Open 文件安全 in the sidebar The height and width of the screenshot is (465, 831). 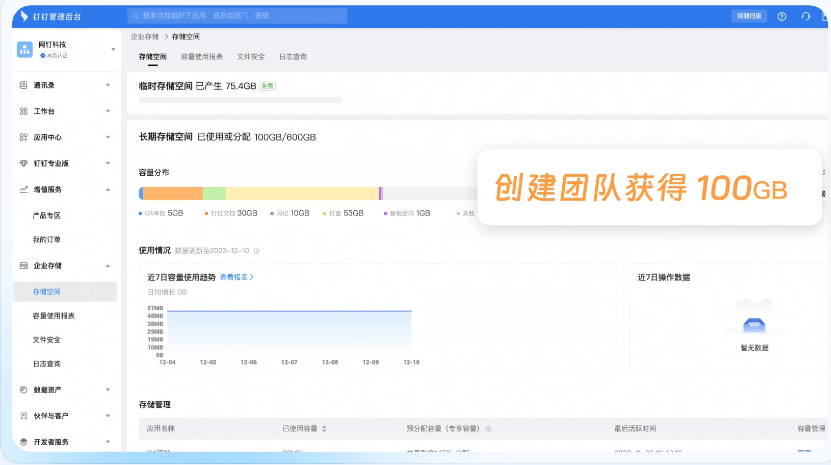(47, 340)
